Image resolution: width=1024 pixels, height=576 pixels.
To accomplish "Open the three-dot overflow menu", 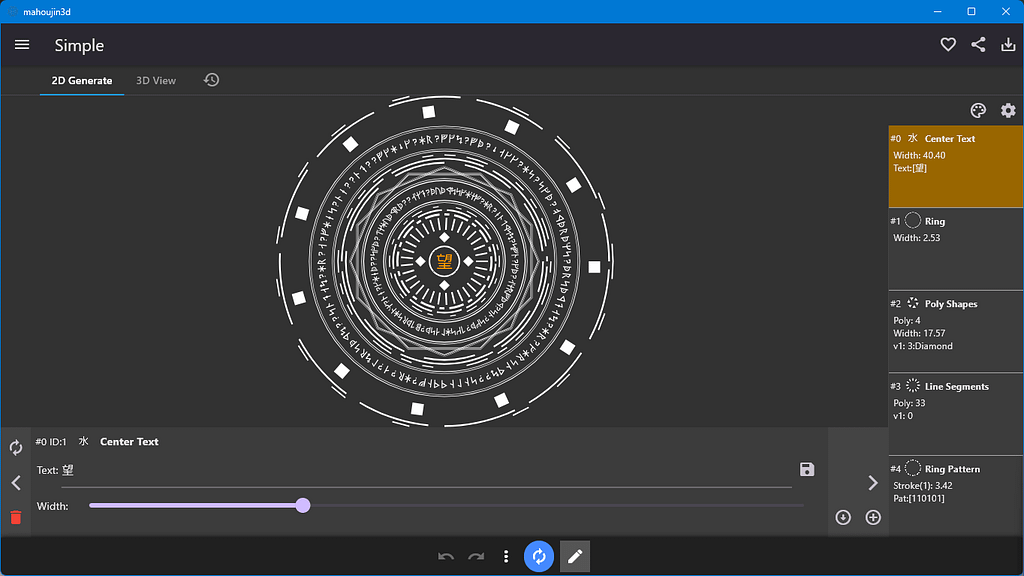I will click(x=506, y=555).
